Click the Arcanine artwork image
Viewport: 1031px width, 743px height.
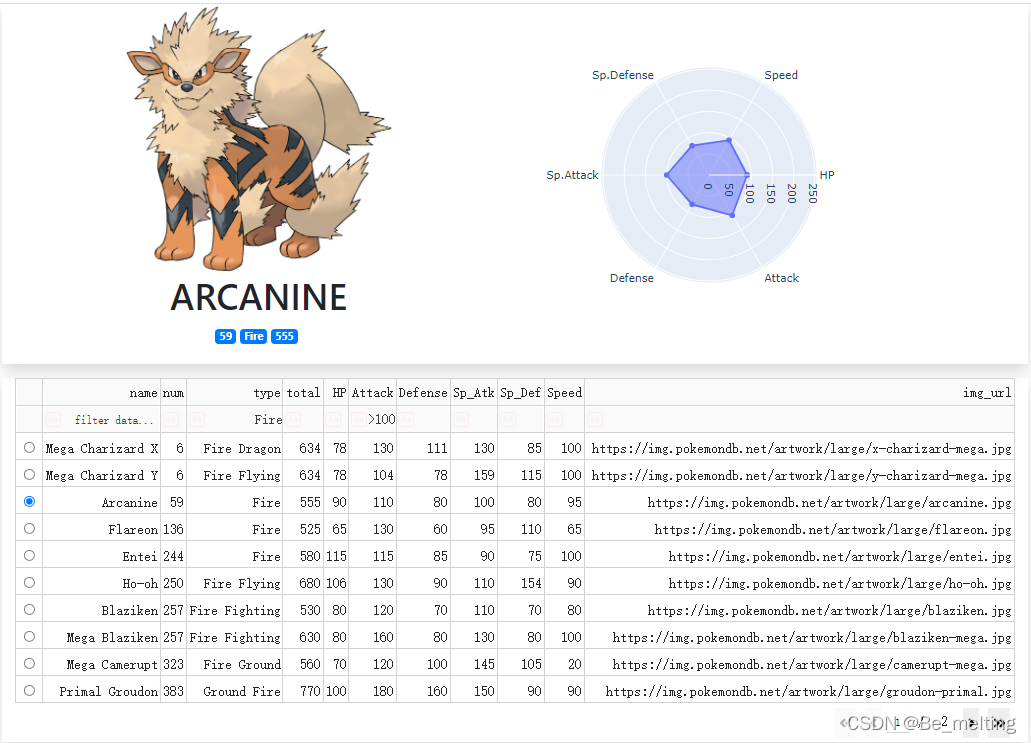(x=258, y=139)
